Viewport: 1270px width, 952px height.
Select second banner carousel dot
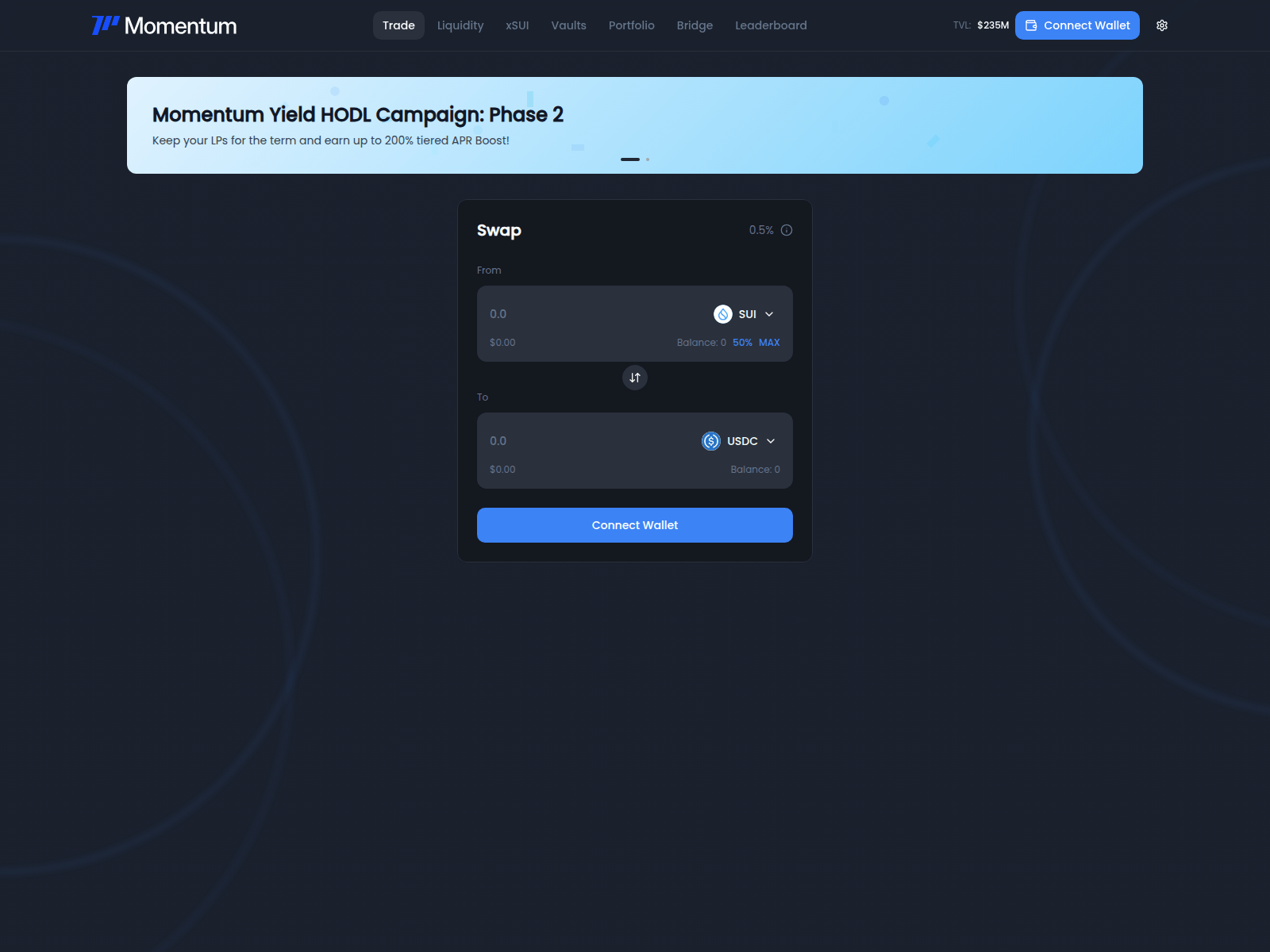click(x=648, y=159)
